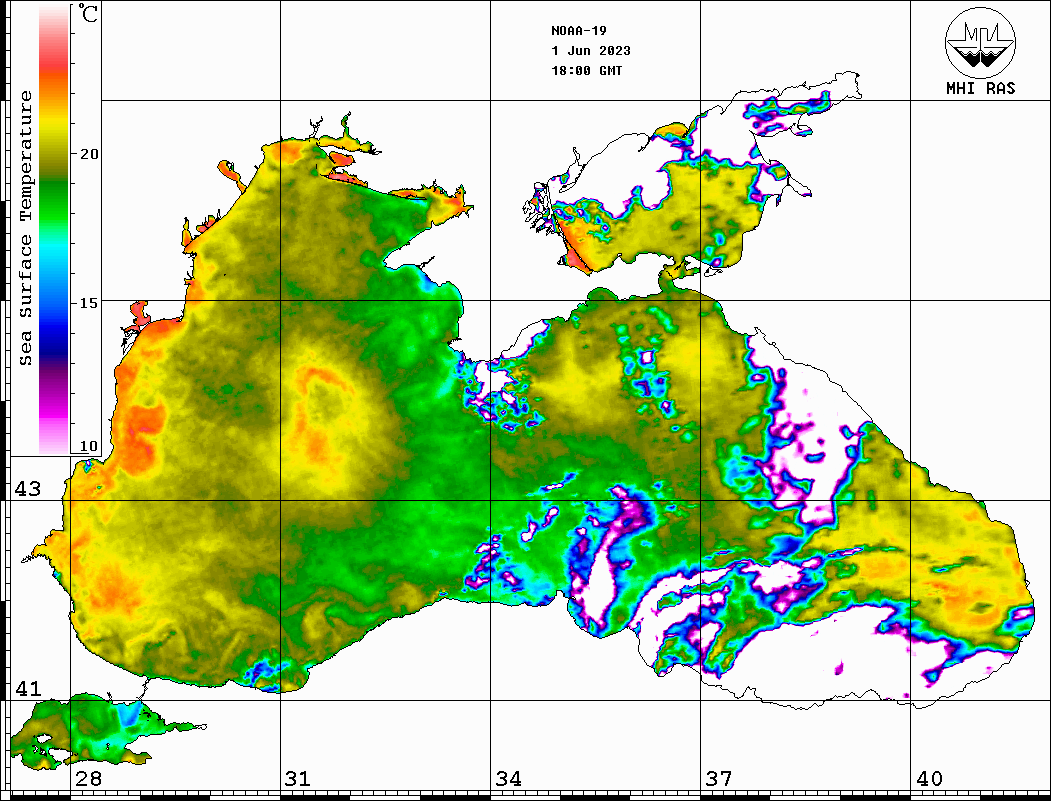Click the date text 1 Jun 2023

coord(591,51)
